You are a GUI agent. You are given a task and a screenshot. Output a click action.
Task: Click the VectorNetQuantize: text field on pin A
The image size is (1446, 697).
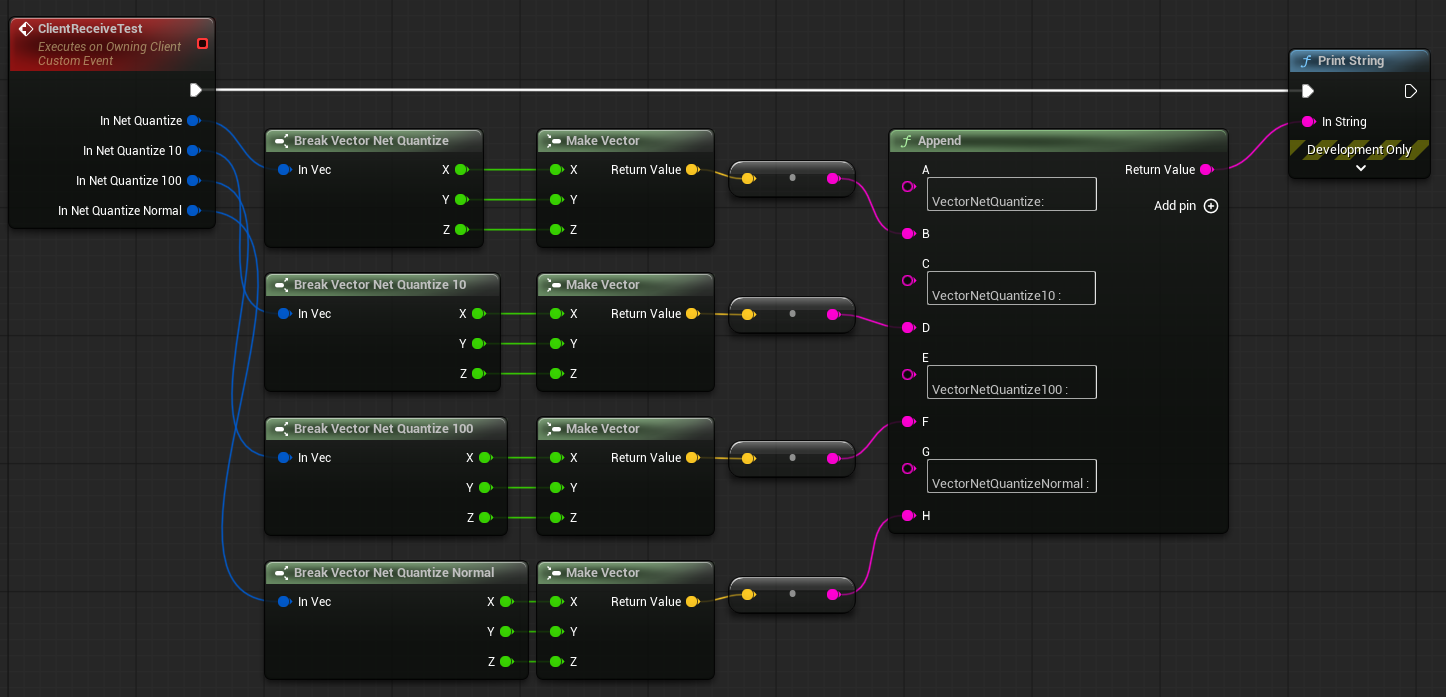[x=1012, y=194]
